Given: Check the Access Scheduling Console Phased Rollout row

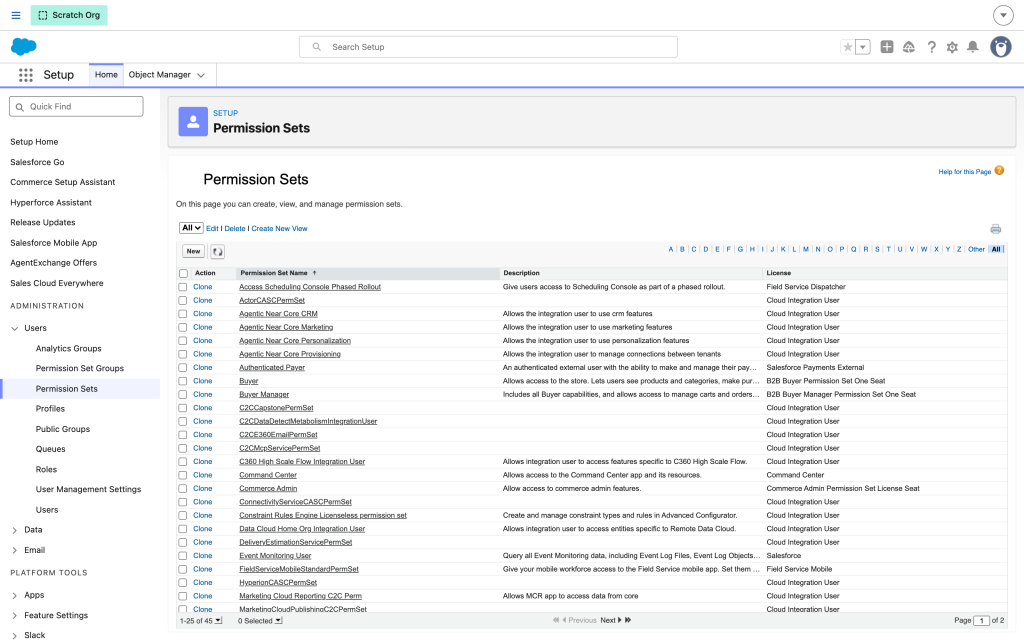Looking at the screenshot, I should 183,287.
